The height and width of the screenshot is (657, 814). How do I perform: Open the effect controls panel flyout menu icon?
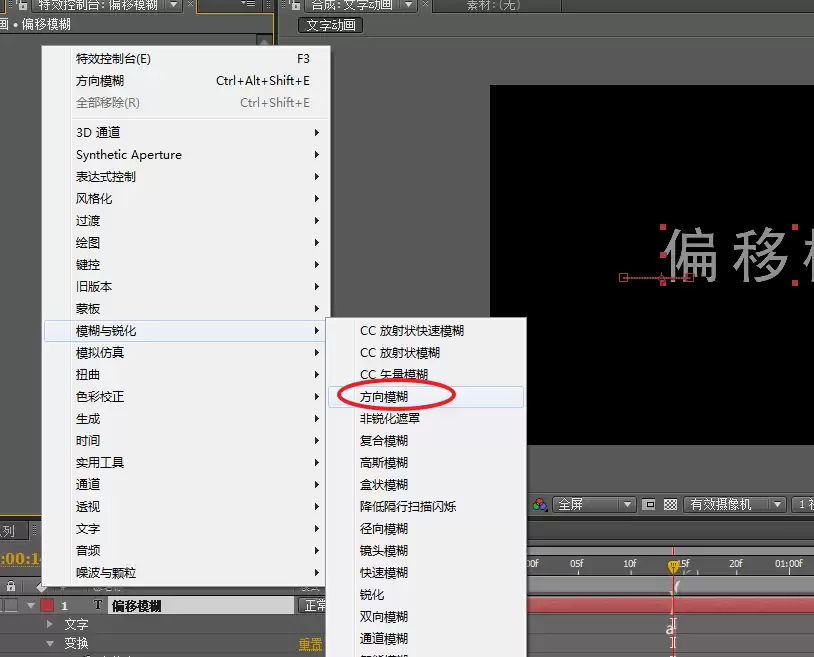pyautogui.click(x=249, y=4)
